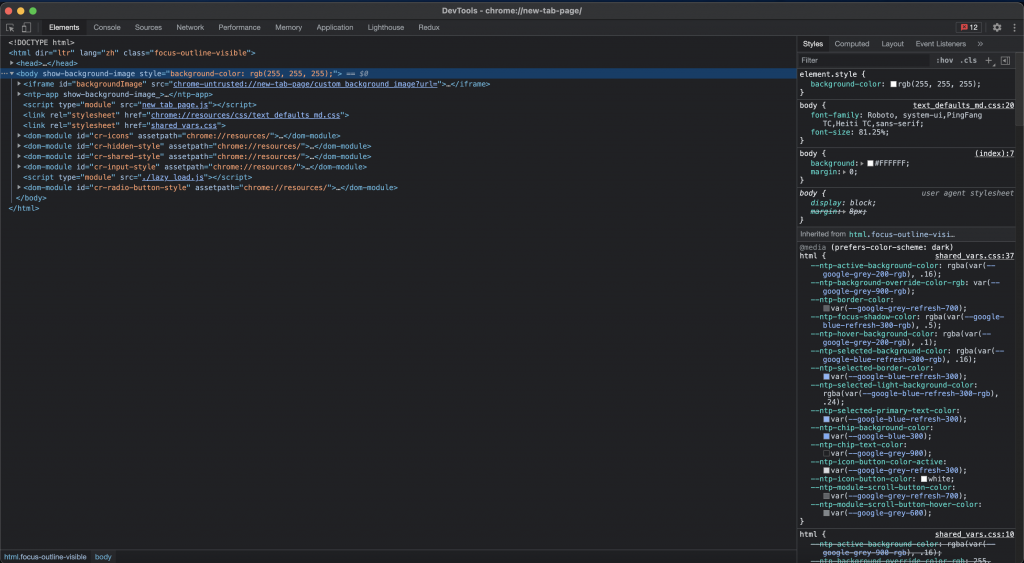Expand the cr-icons dom-module node

coord(19,136)
